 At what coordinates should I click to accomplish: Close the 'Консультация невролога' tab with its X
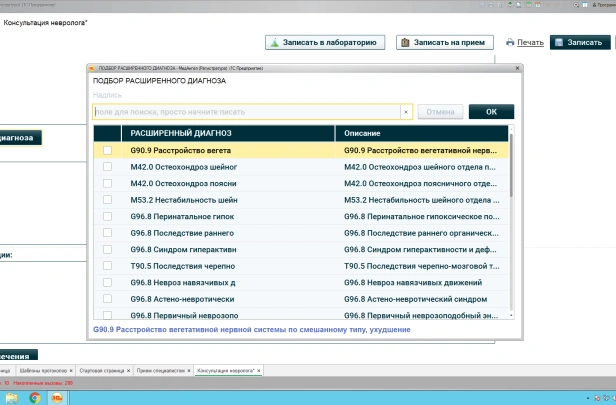(259, 371)
